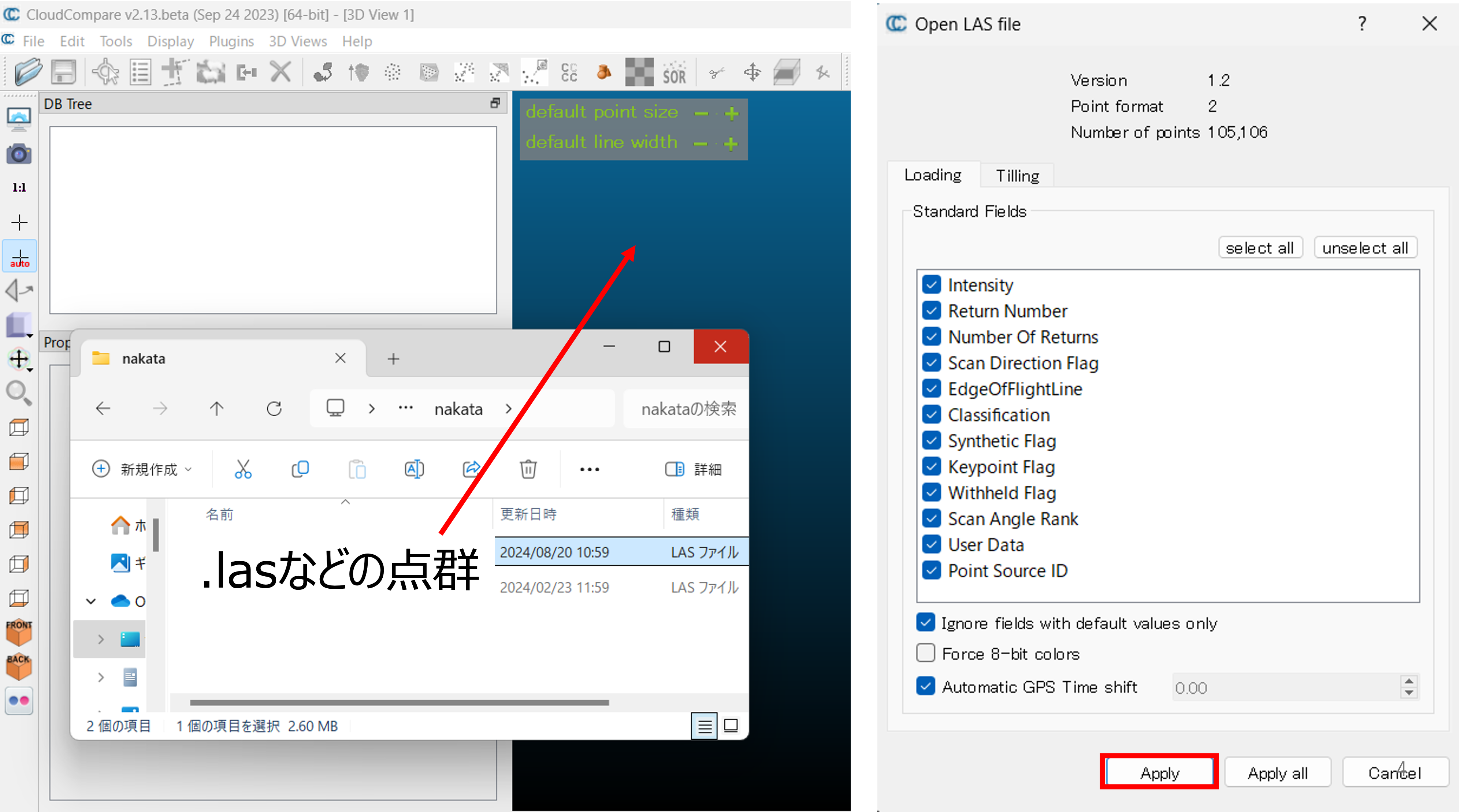Screen dimensions: 1460x812
Task: Toggle Ignore fields with default values only
Action: coord(925,623)
